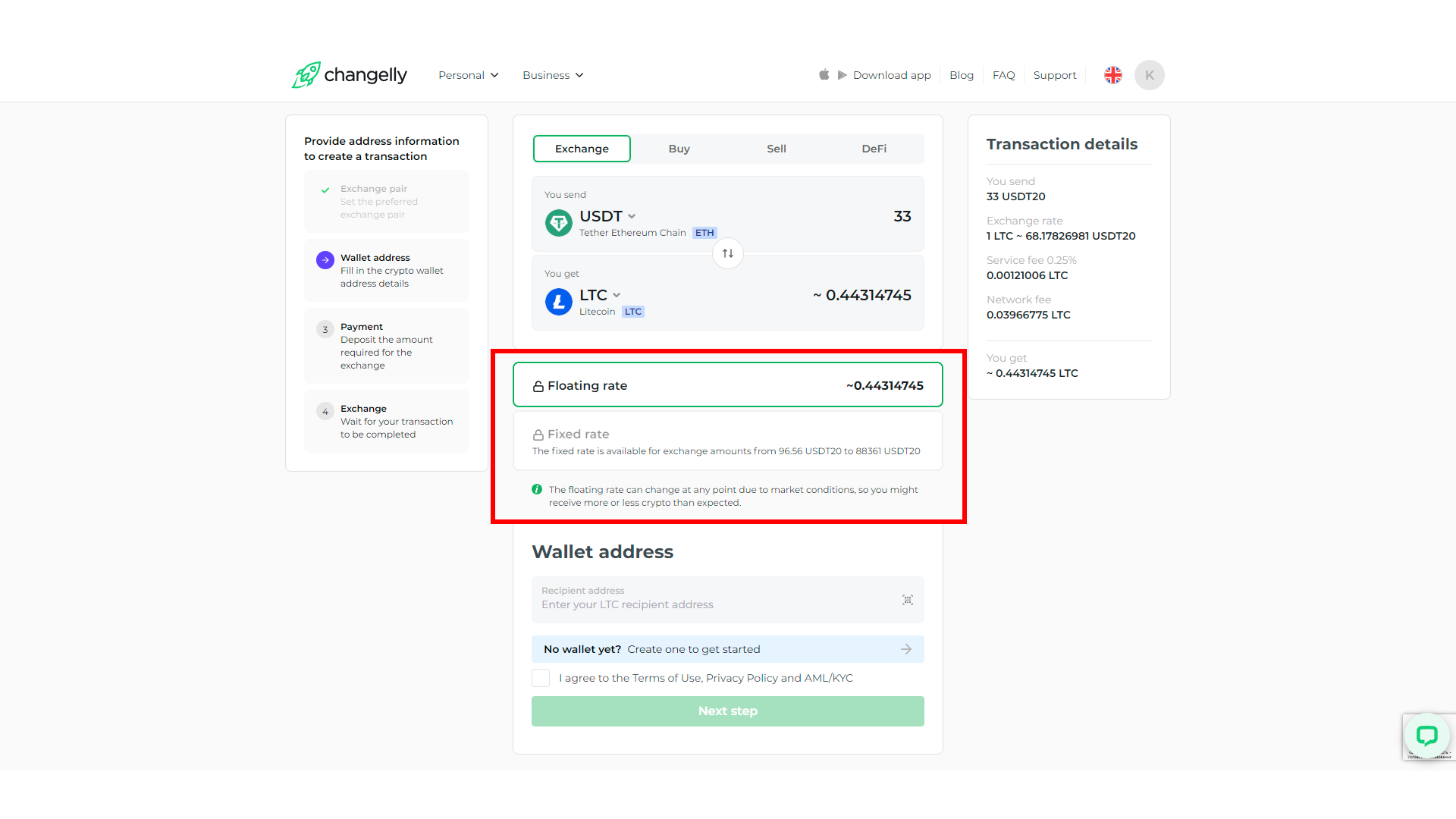Click the Payment step title
This screenshot has width=1456, height=819.
coord(362,327)
